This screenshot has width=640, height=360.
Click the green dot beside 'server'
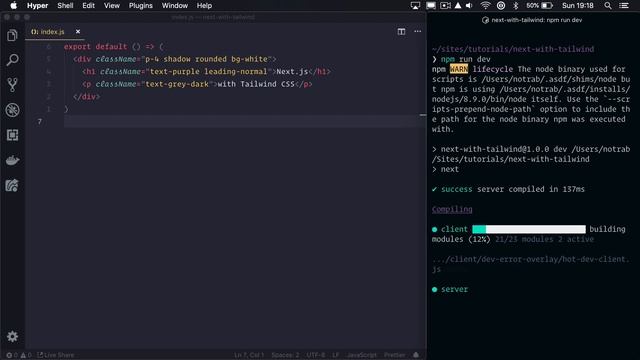click(x=434, y=289)
